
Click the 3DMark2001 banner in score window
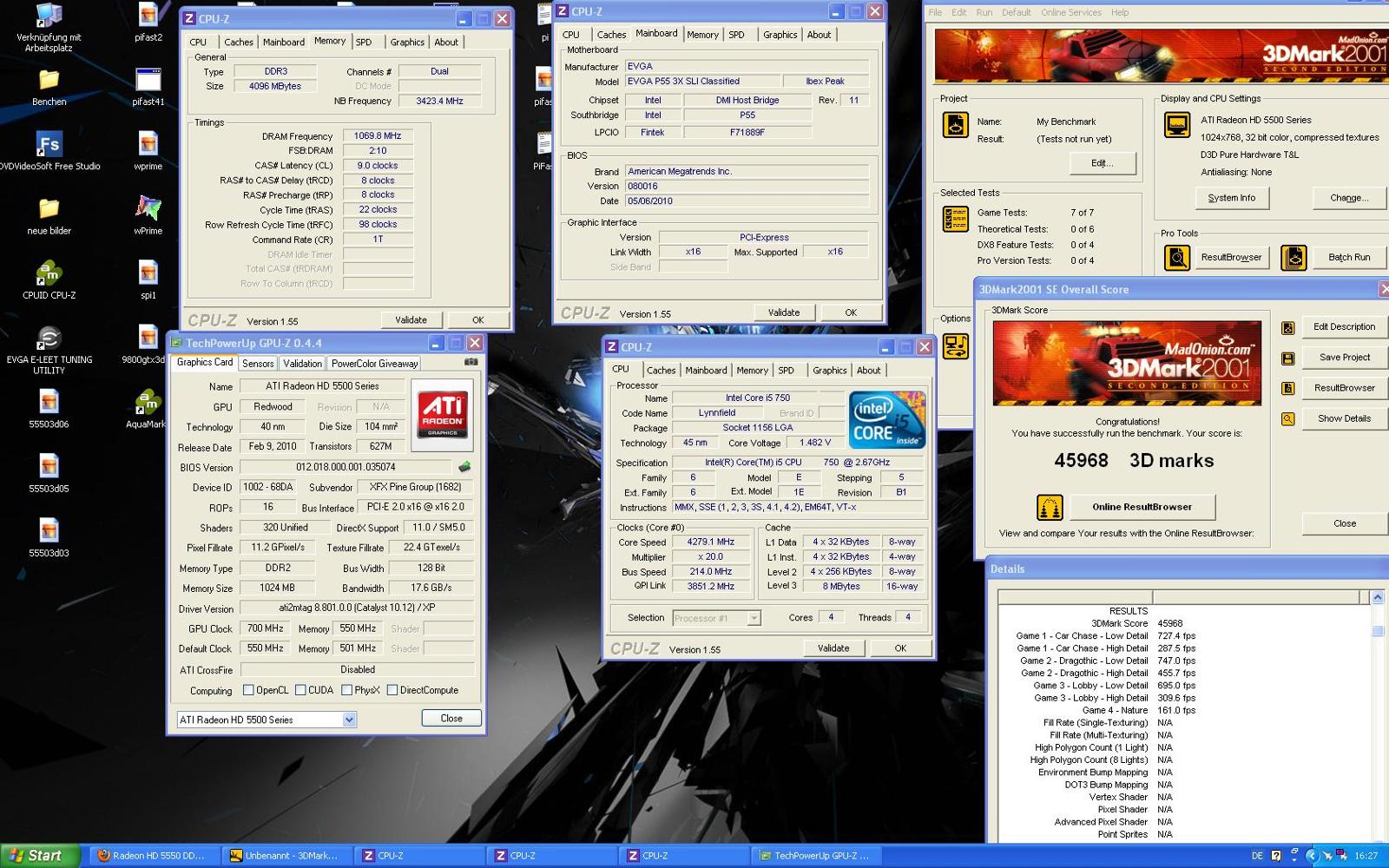(1127, 363)
